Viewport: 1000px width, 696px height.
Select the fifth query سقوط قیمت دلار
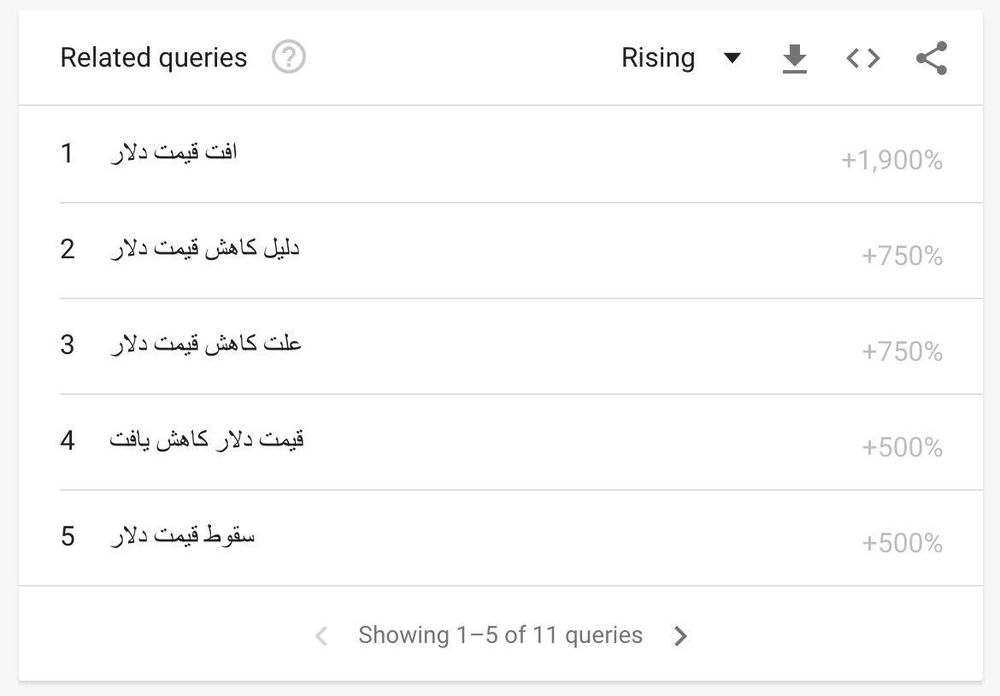pyautogui.click(x=182, y=536)
